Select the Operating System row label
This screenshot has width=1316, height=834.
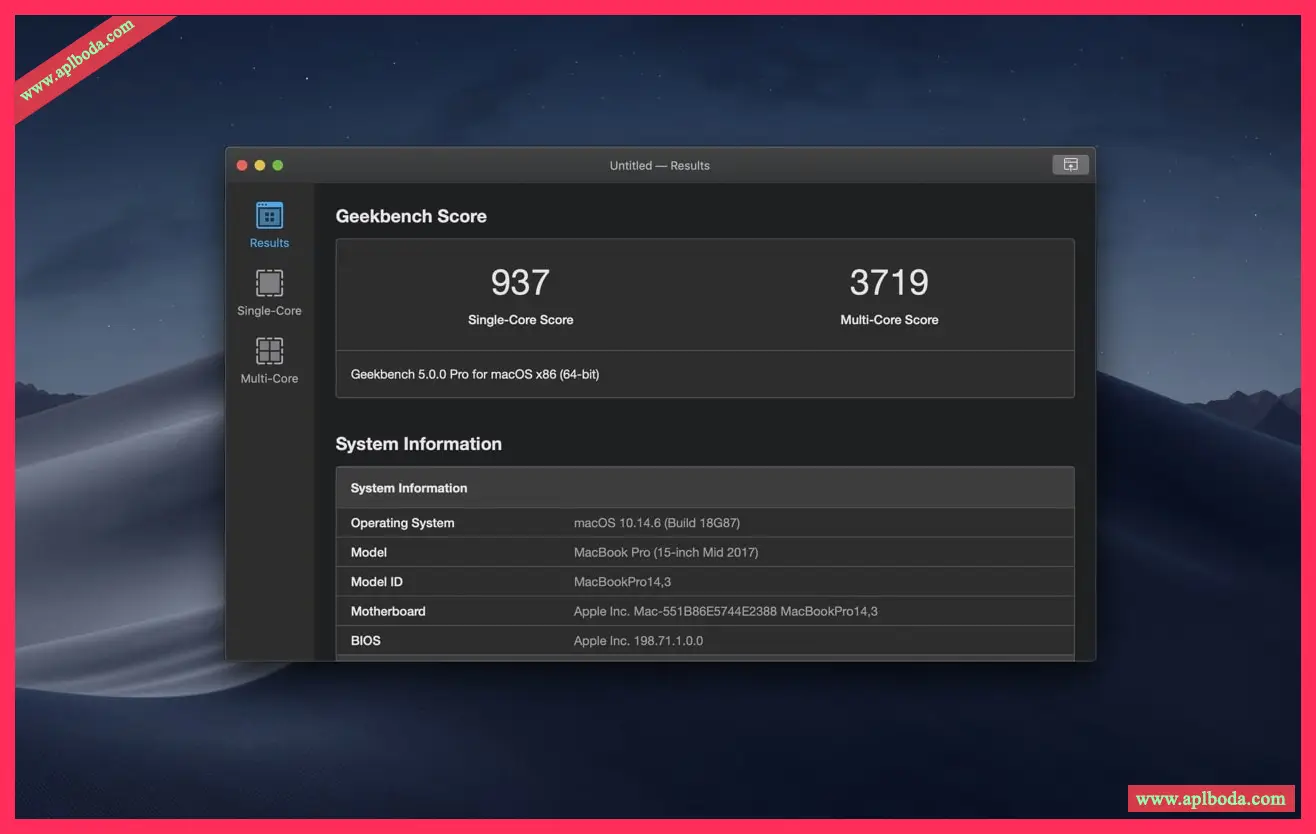click(402, 523)
